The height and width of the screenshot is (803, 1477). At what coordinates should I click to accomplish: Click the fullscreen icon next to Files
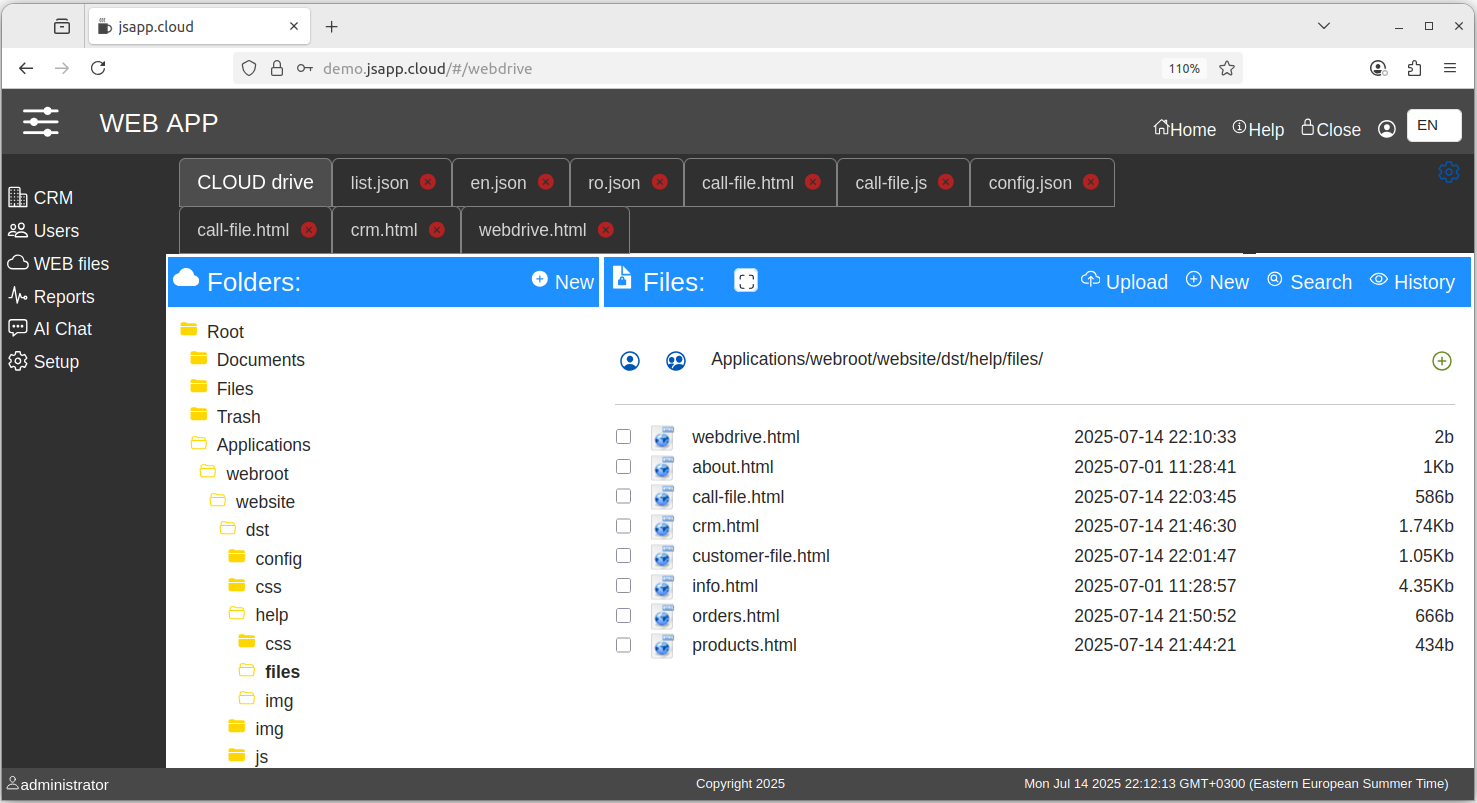coord(745,281)
